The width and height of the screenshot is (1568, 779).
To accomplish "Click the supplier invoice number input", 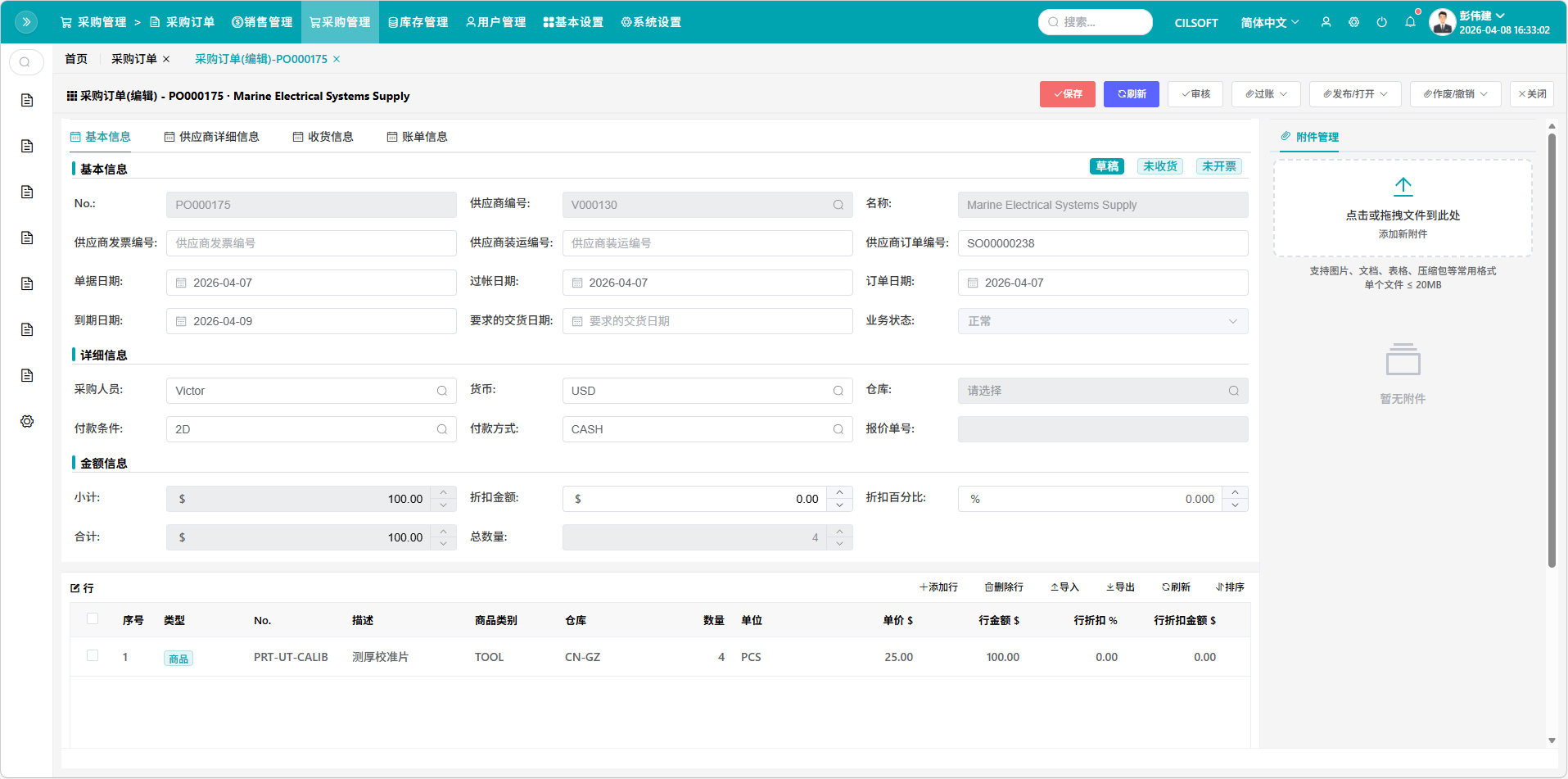I will [x=311, y=243].
